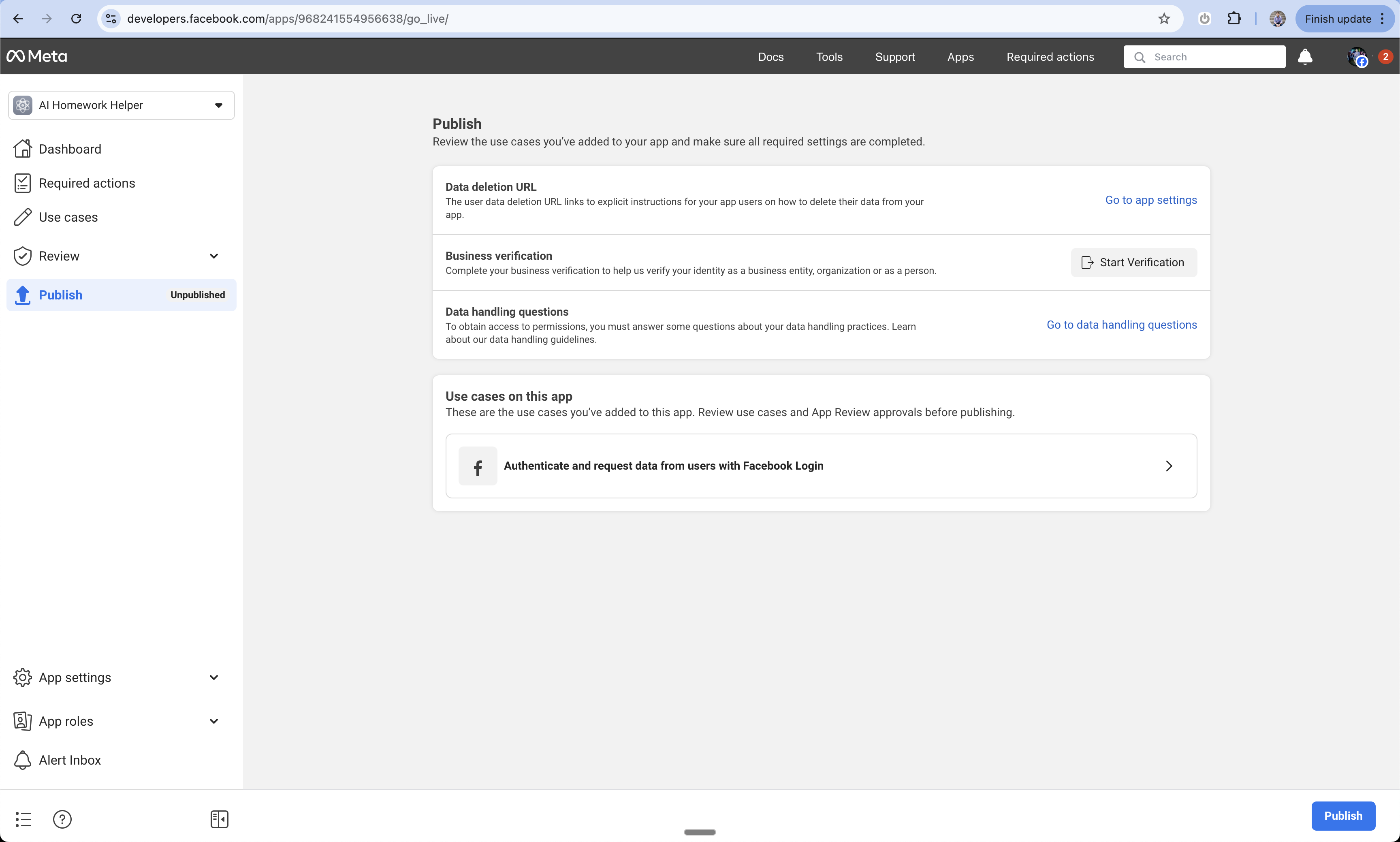Expand App settings chevron
The image size is (1400, 842).
tap(214, 677)
